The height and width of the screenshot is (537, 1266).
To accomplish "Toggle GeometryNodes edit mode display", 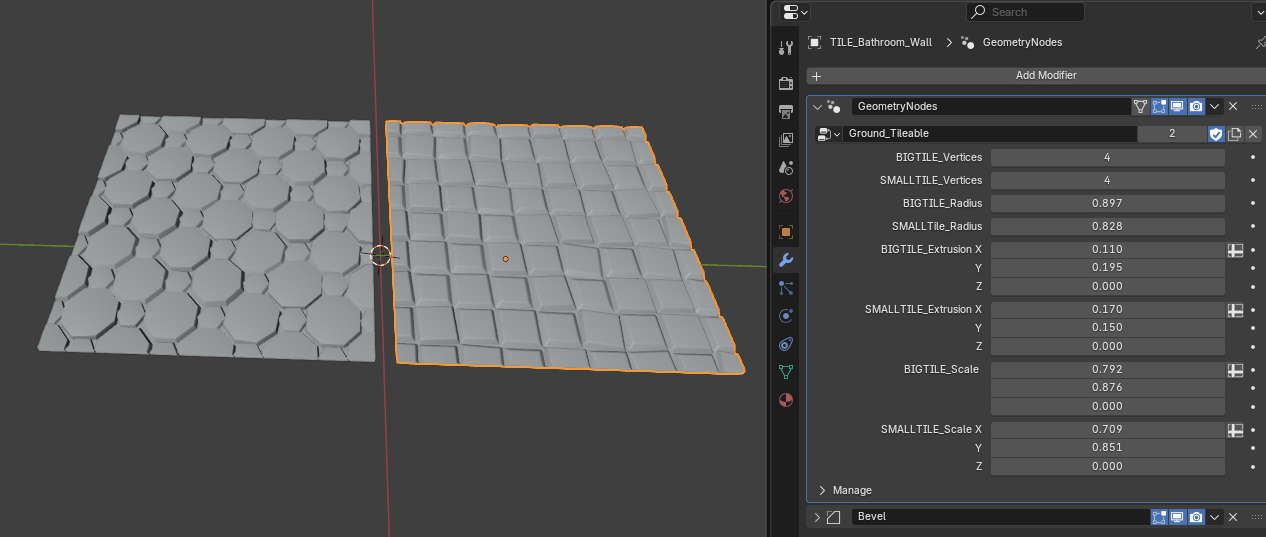I will (x=1160, y=106).
